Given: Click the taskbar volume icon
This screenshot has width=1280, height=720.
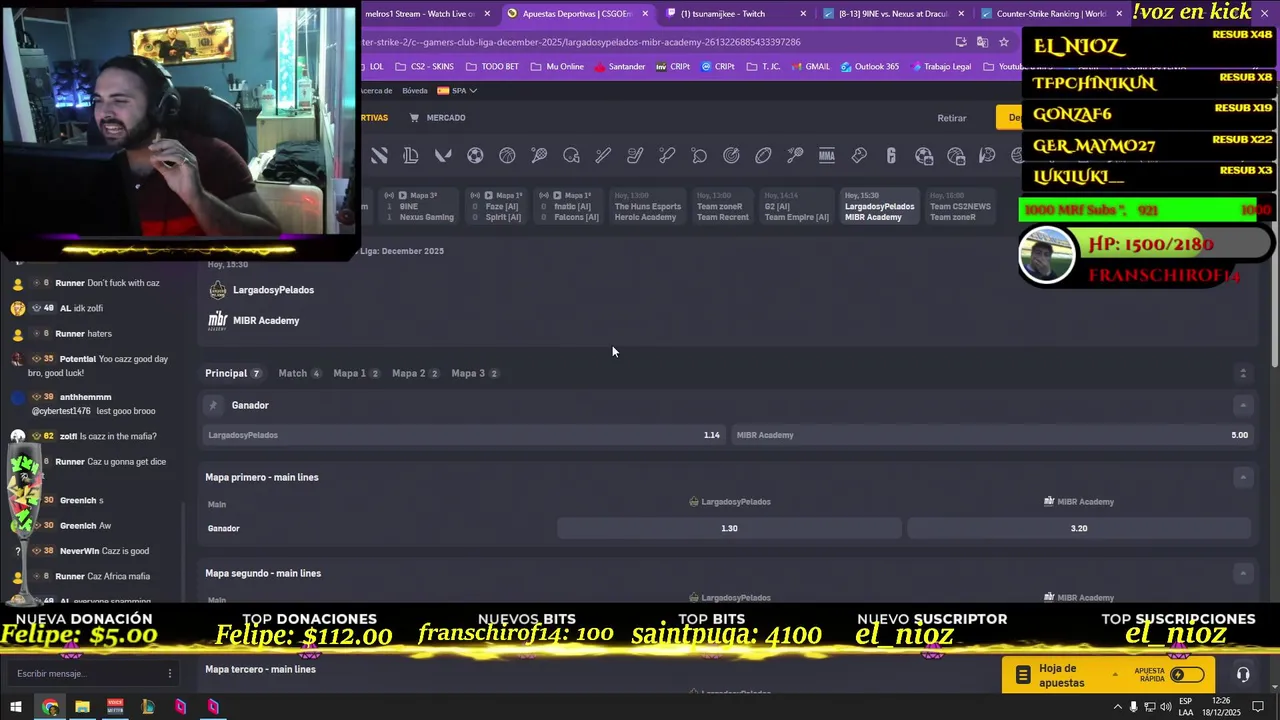Looking at the screenshot, I should point(1165,707).
